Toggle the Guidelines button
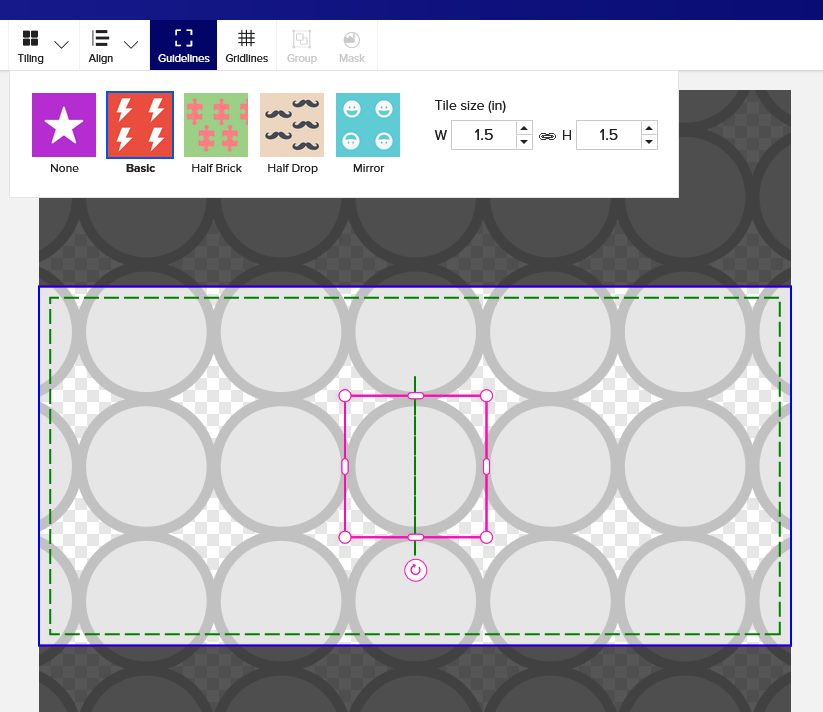Image resolution: width=823 pixels, height=712 pixels. click(x=184, y=45)
